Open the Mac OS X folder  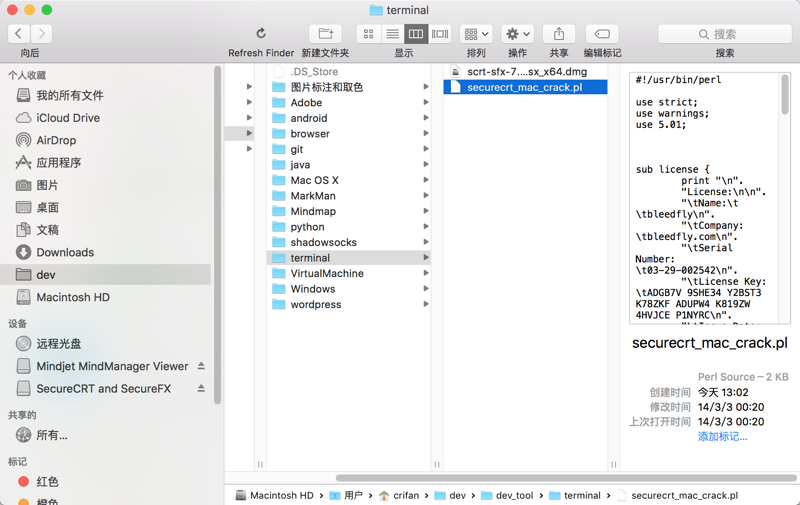pyautogui.click(x=348, y=180)
